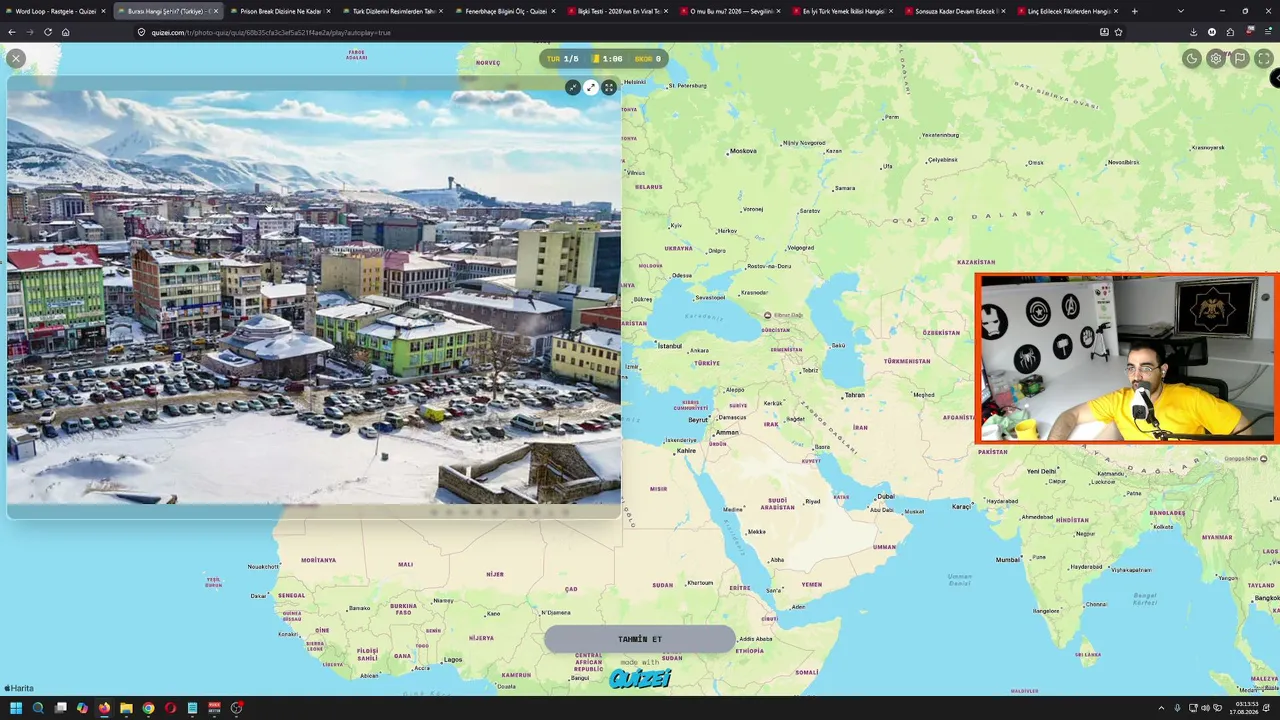Open the Windows Start menu
1280x720 pixels.
16,708
